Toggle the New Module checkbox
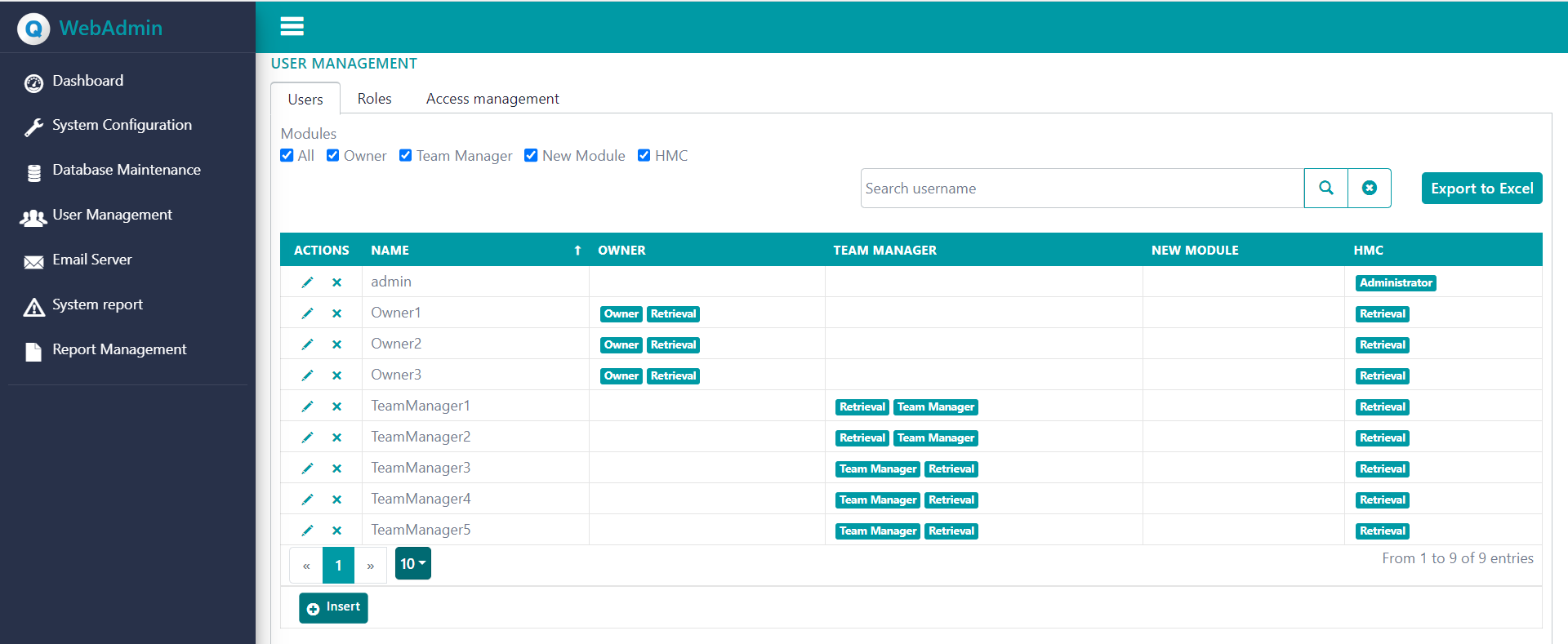Screen dimensions: 1568x644 531,155
